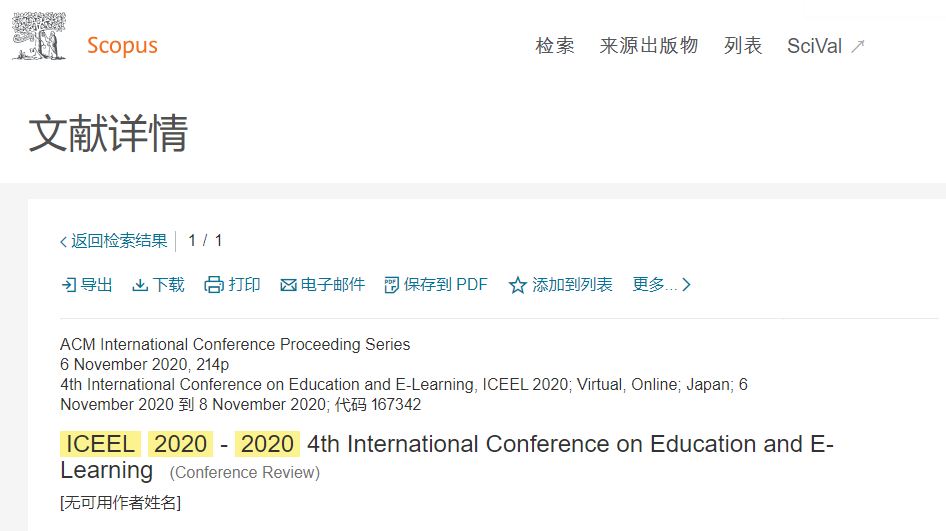Click the 保存到 PDF icon

coord(392,285)
